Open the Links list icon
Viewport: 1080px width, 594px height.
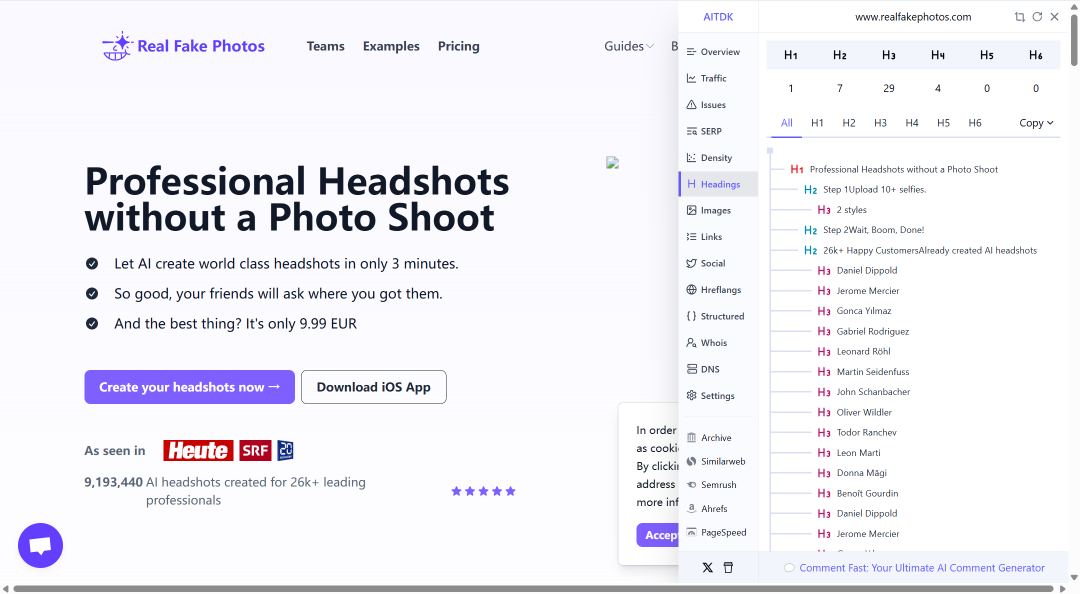coord(692,236)
